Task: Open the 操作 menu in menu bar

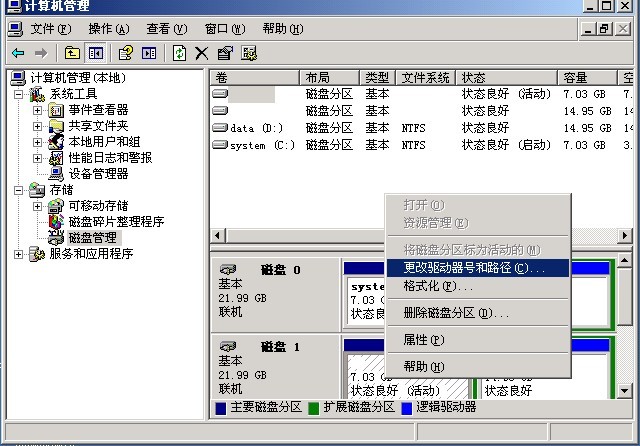Action: (x=108, y=29)
